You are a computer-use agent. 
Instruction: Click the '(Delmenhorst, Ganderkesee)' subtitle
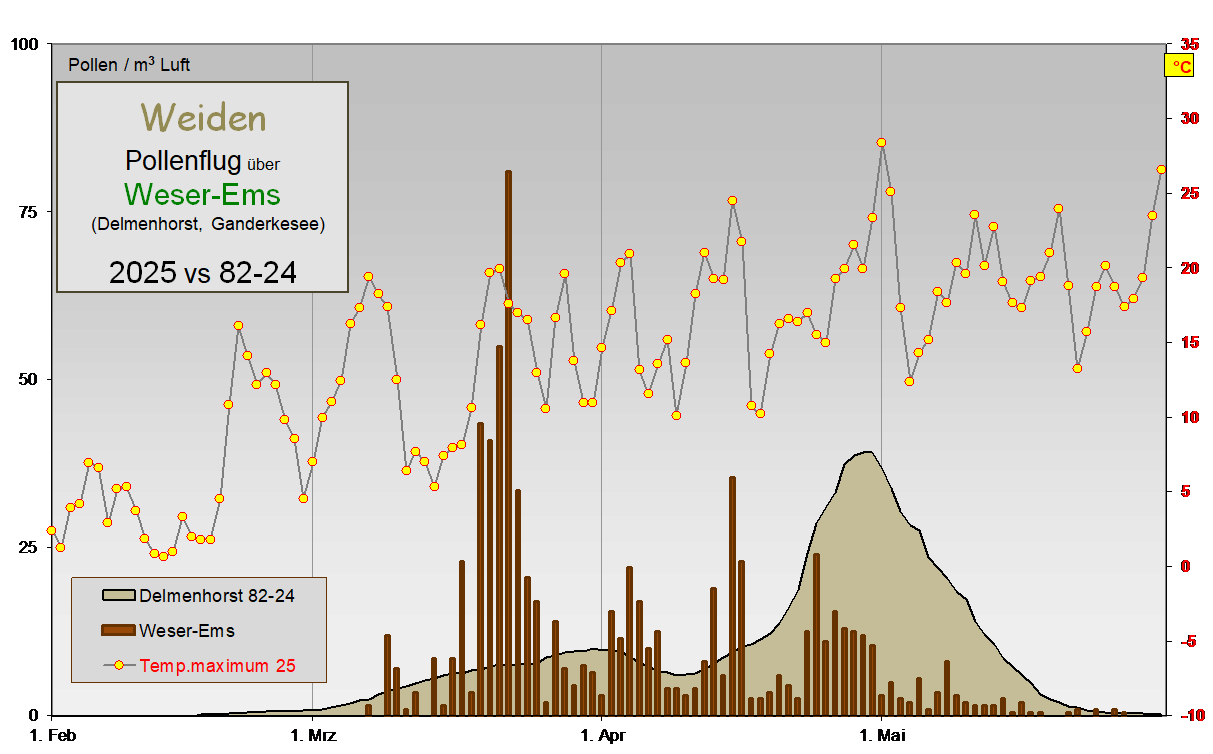pyautogui.click(x=207, y=225)
